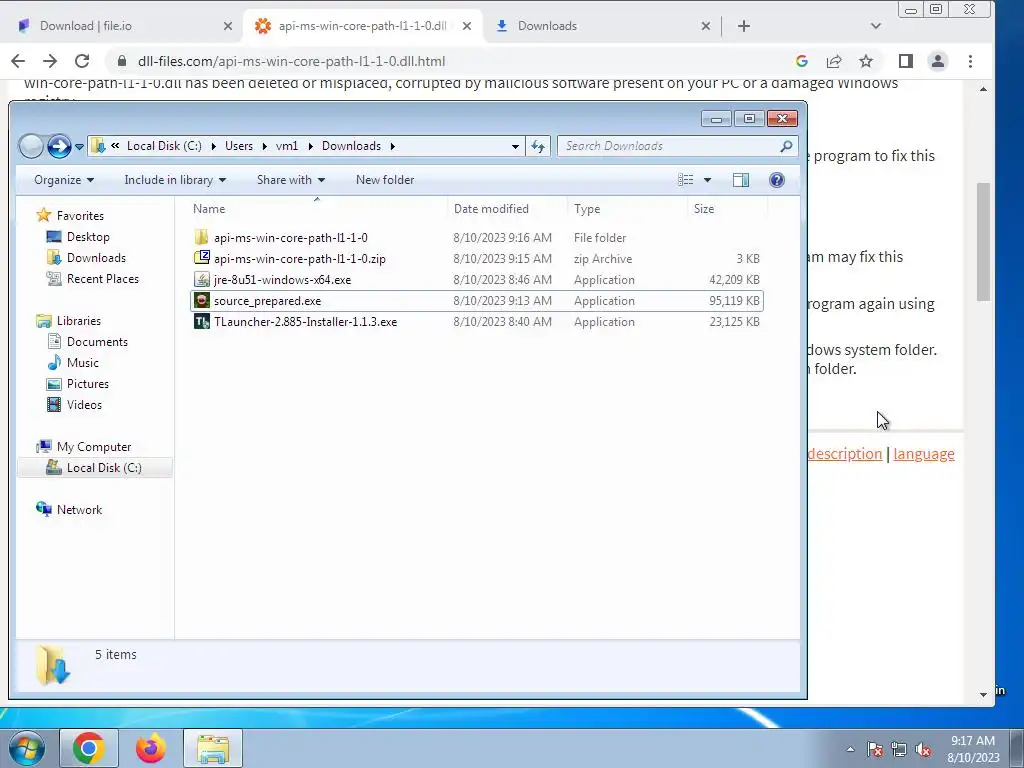1024x768 pixels.
Task: Open the recent locations dropdown arrow
Action: click(x=79, y=146)
